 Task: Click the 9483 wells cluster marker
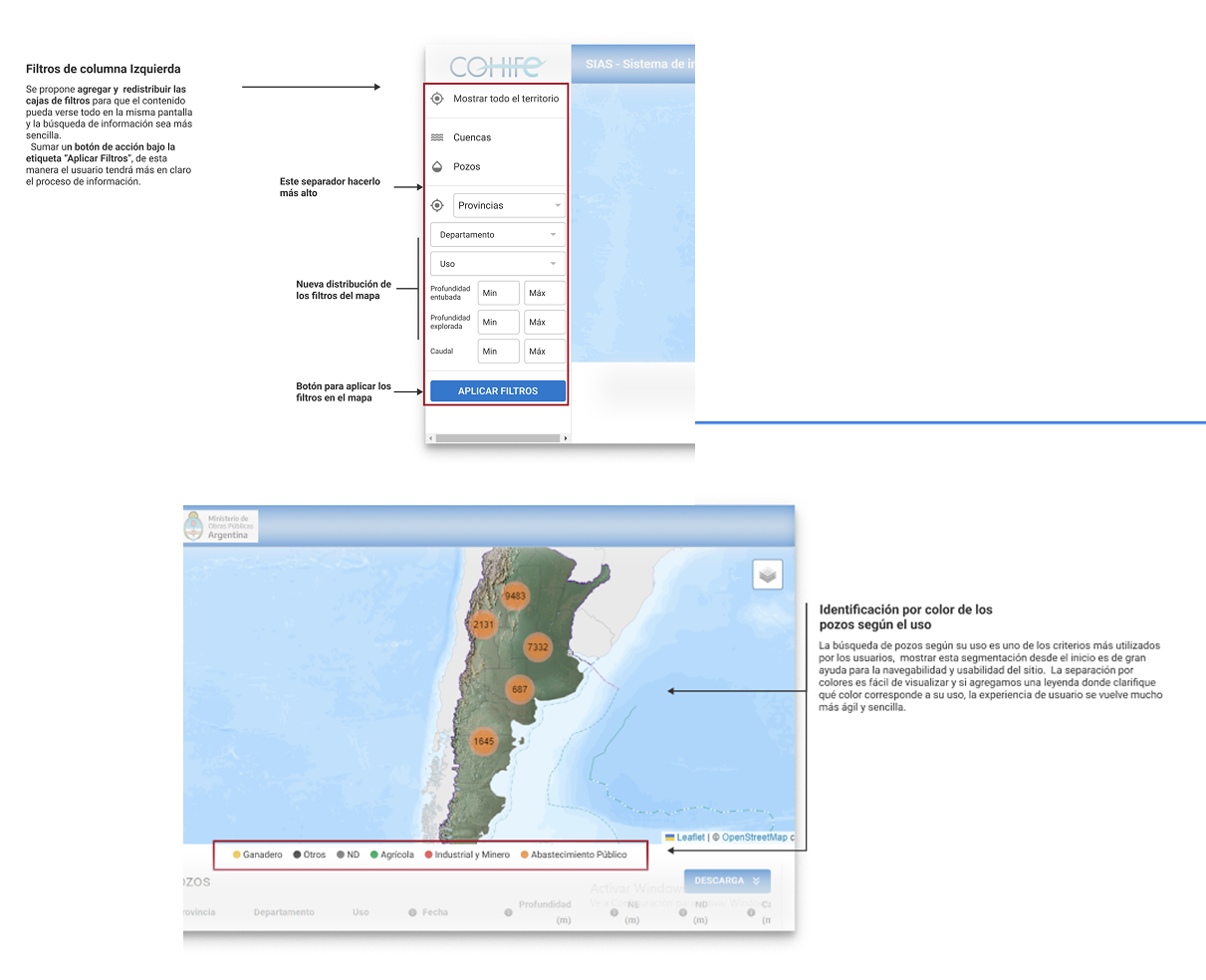click(515, 597)
